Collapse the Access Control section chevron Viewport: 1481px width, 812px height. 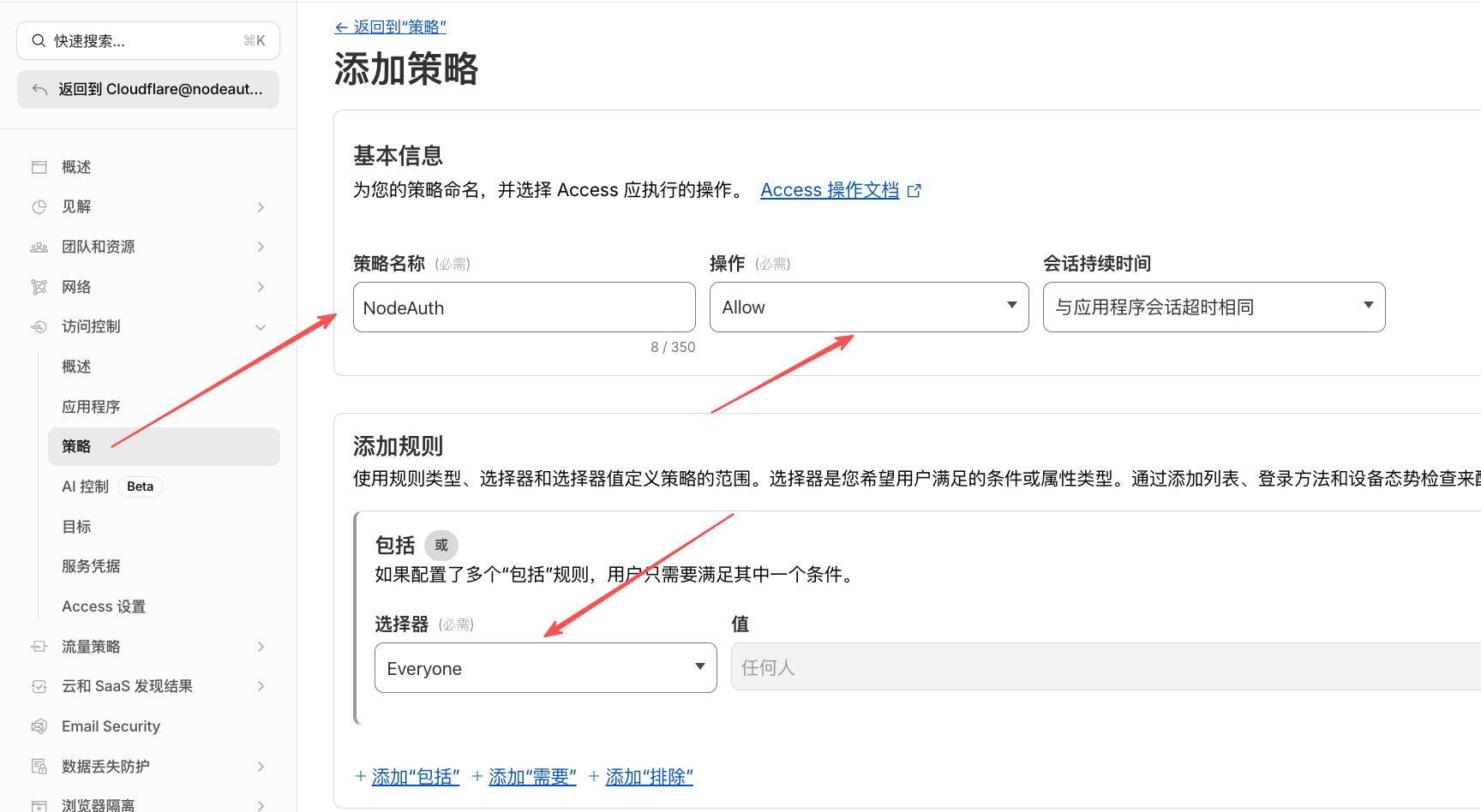coord(261,327)
